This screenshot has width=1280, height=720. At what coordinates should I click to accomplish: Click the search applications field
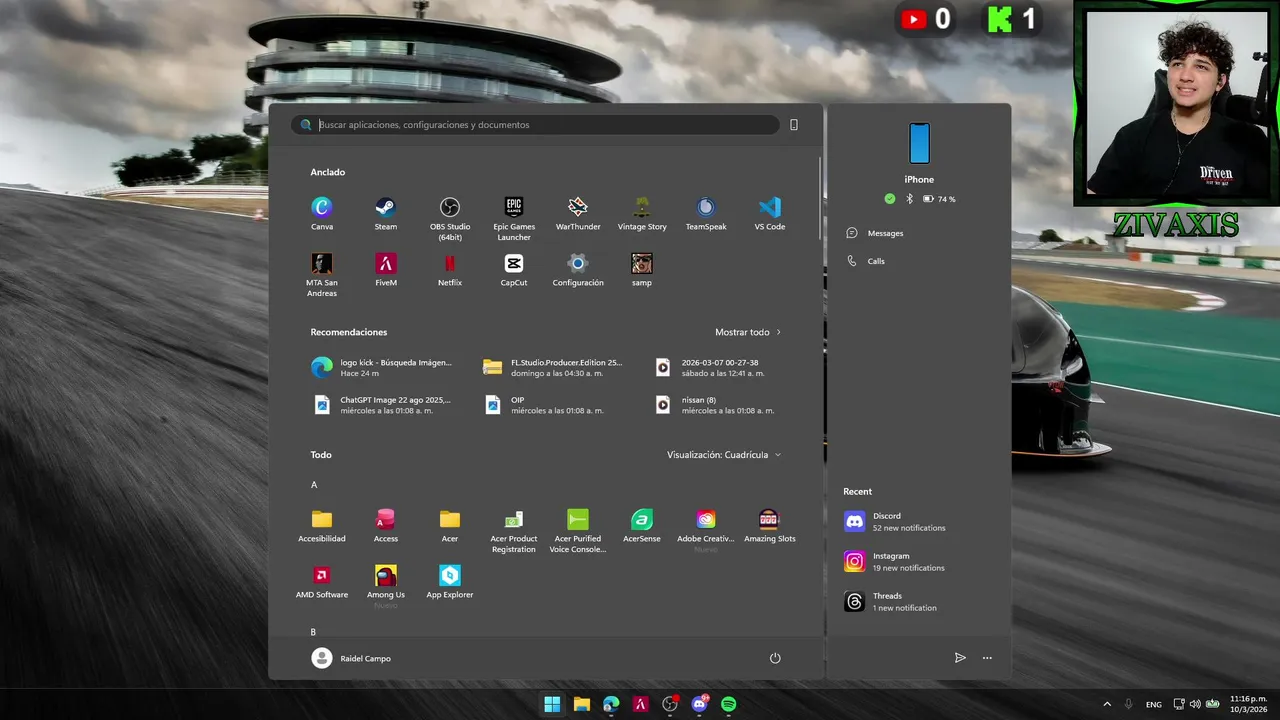tap(535, 125)
